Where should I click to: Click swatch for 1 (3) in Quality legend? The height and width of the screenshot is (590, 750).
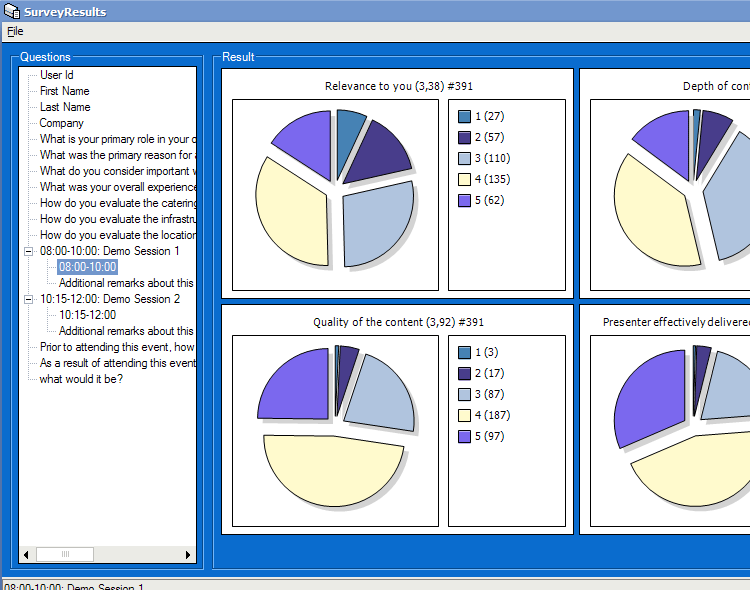[x=464, y=353]
